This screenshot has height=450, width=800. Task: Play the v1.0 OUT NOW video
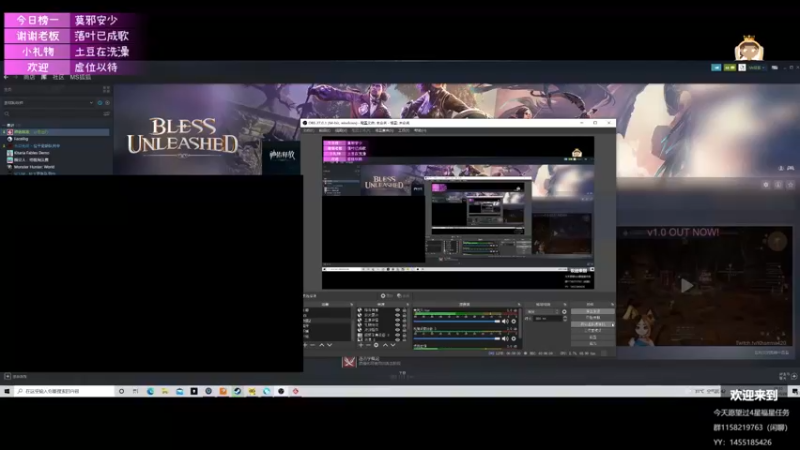tap(687, 286)
